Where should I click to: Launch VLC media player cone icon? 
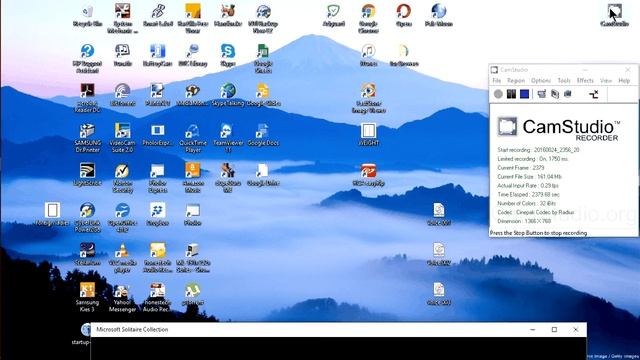click(x=122, y=258)
